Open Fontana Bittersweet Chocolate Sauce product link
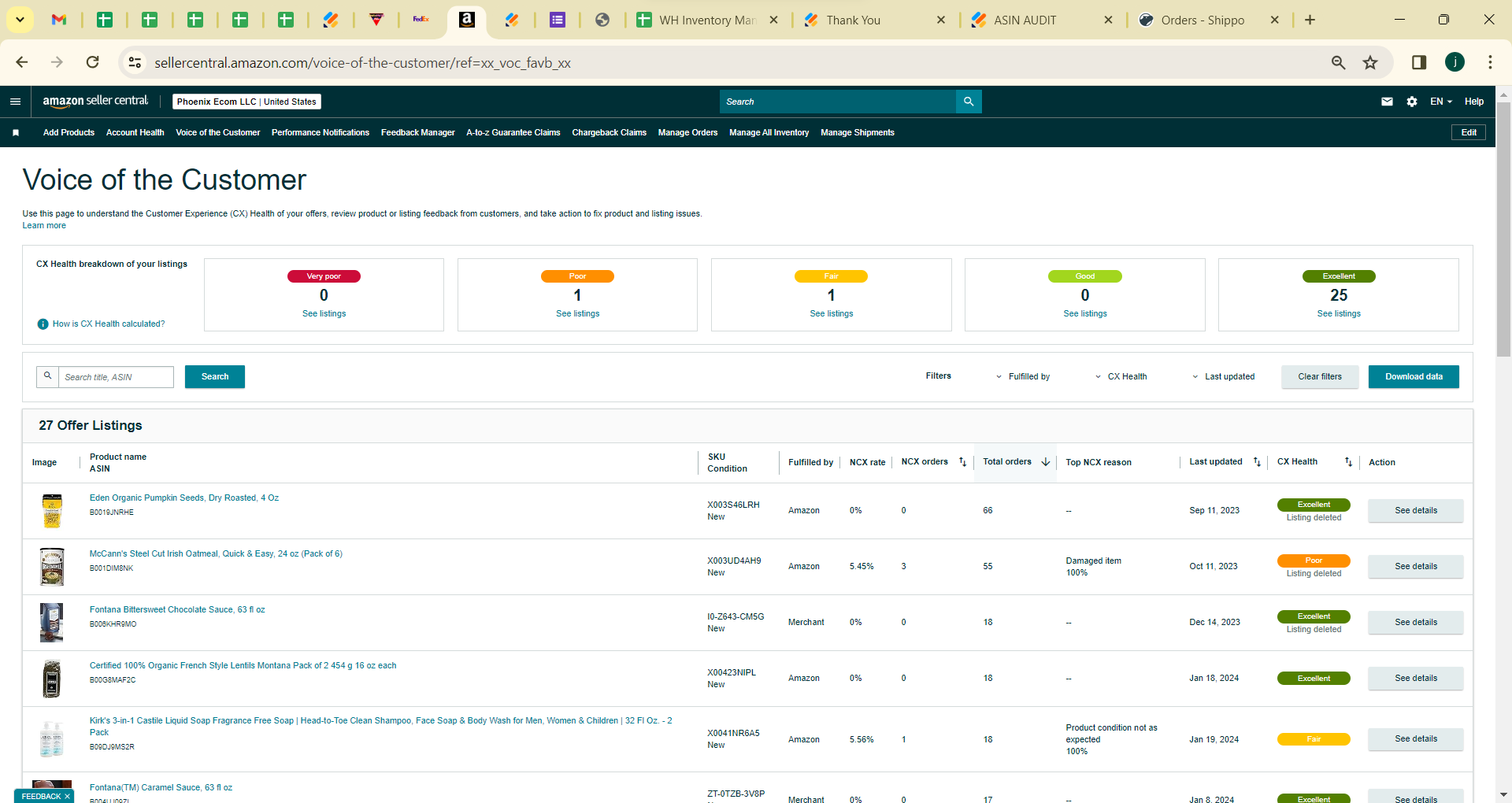This screenshot has width=1512, height=803. (177, 609)
